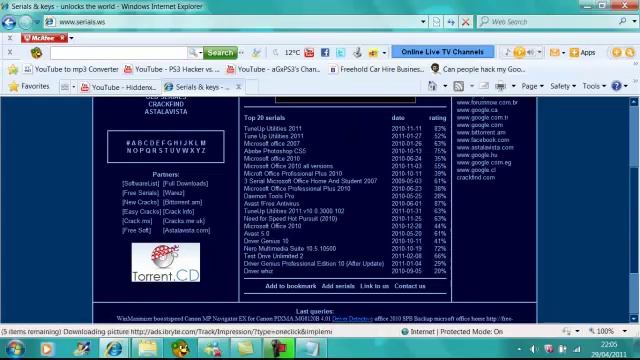
Task: Click the taskbar clock 22:05
Action: (x=609, y=344)
